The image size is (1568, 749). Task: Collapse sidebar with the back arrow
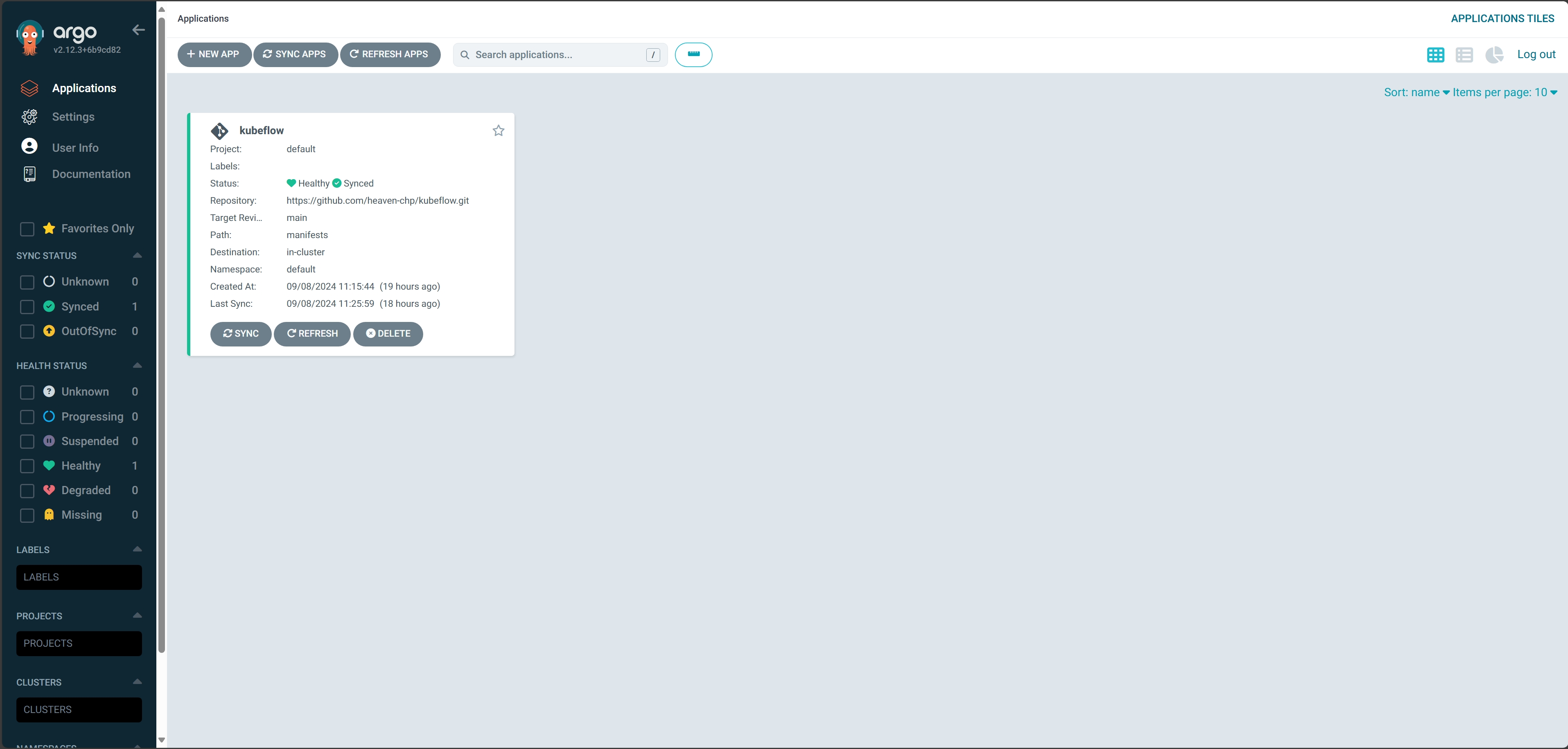138,30
